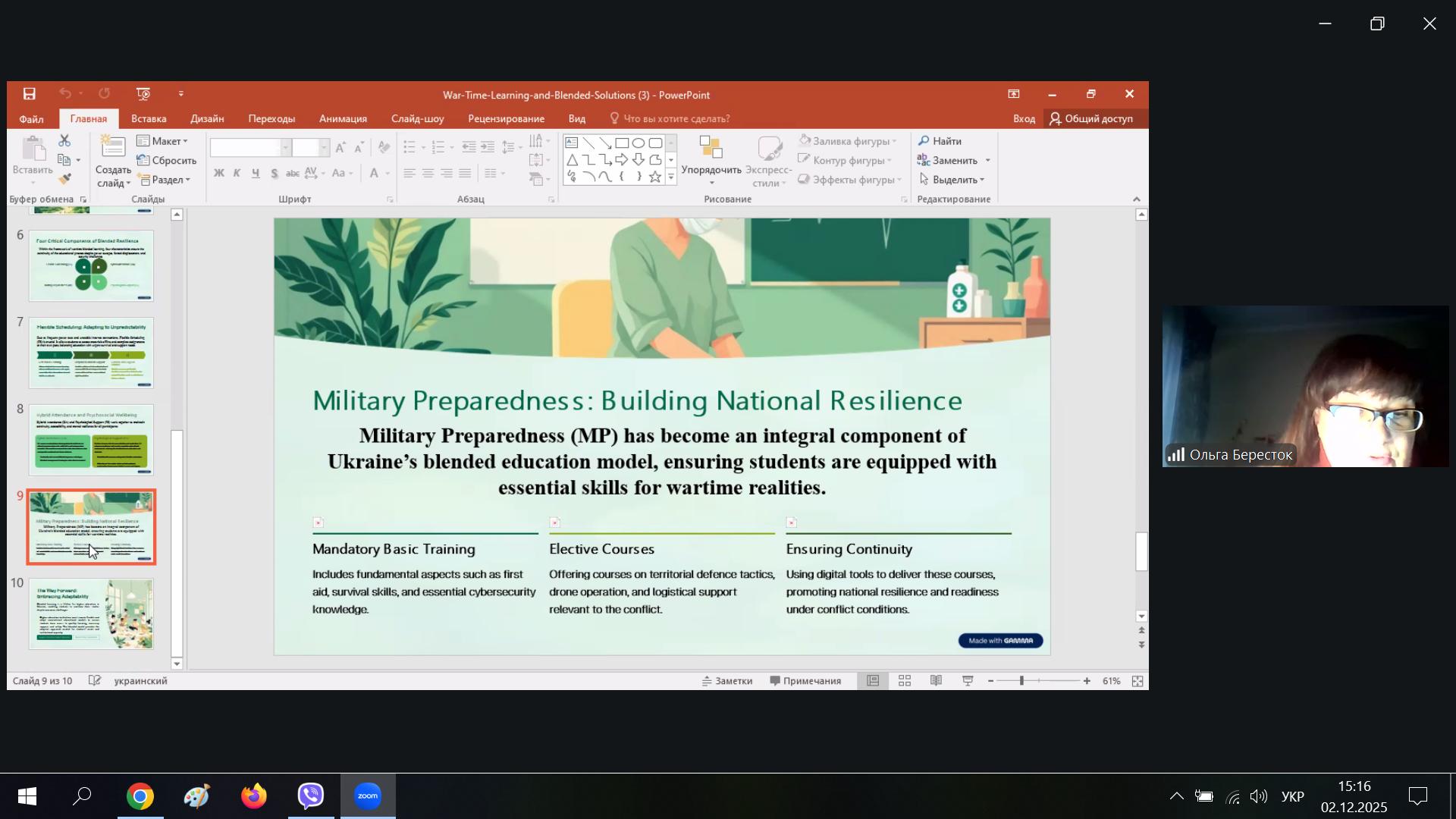
Task: Switch to the Анимация tab
Action: 343,118
